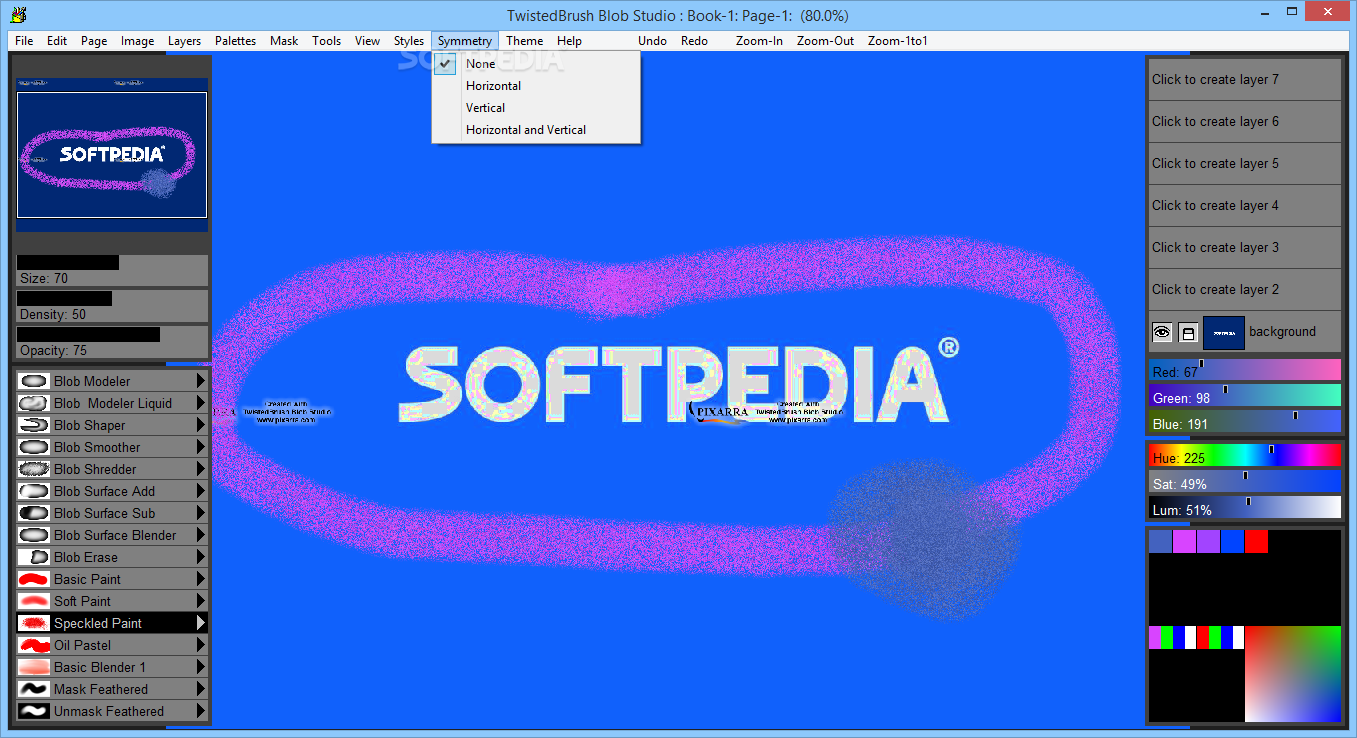Viewport: 1357px width, 738px height.
Task: Click to create layer 7
Action: (x=1244, y=79)
